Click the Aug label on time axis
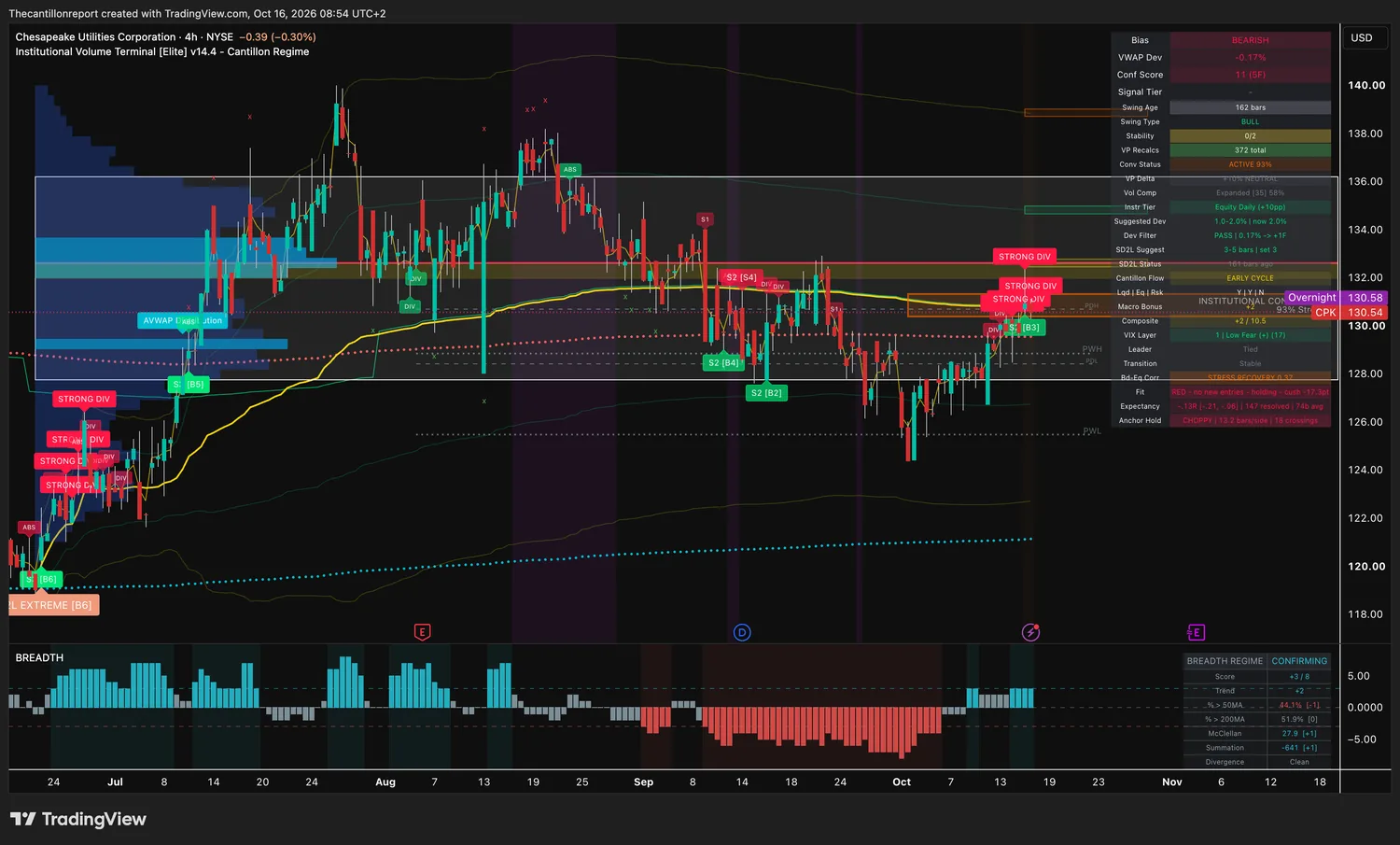The image size is (1400, 845). click(x=385, y=782)
